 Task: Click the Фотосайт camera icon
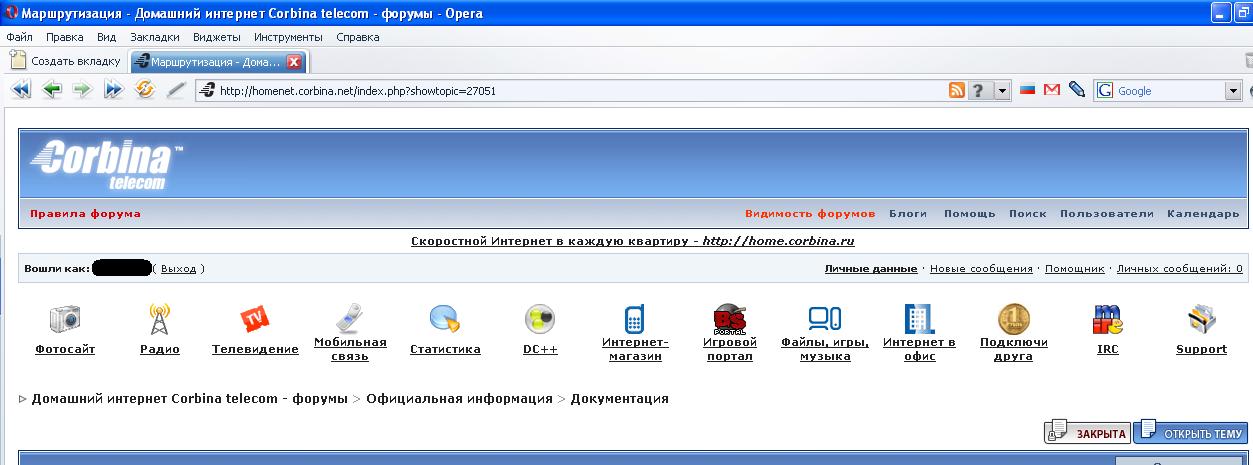65,319
